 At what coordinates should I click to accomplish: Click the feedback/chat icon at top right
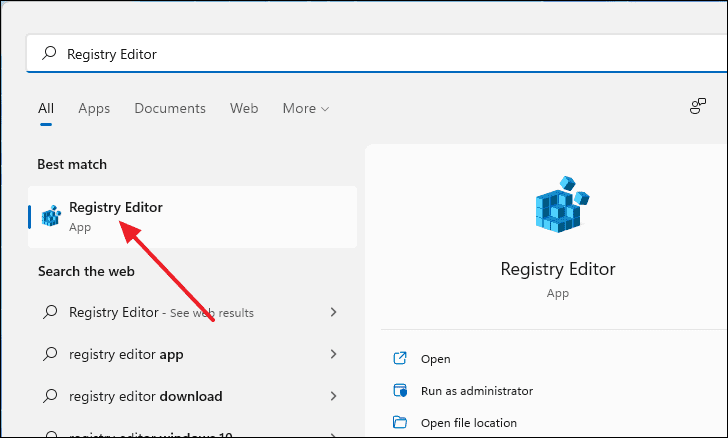click(697, 106)
